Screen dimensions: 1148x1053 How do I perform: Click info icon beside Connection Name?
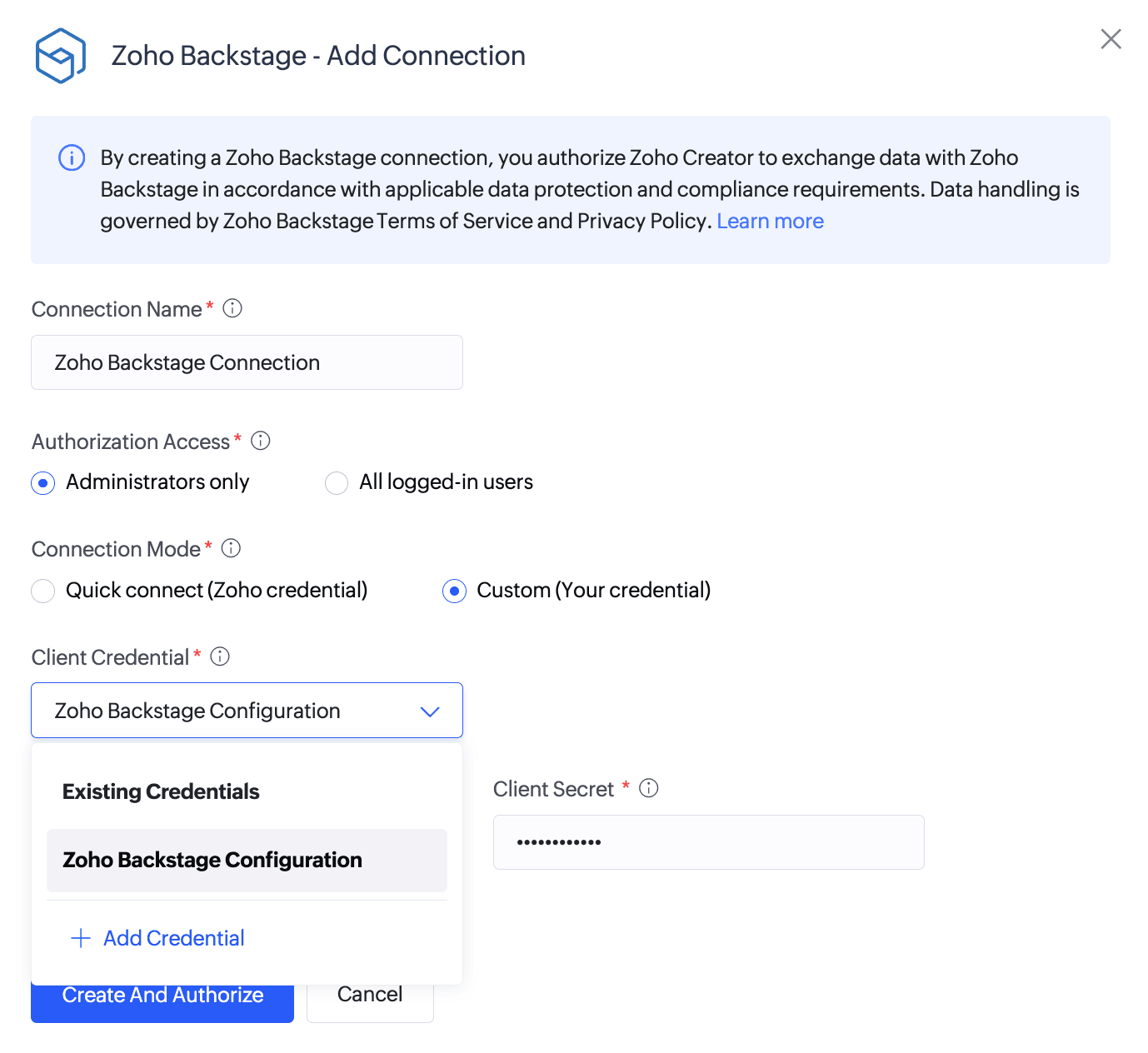coord(232,308)
